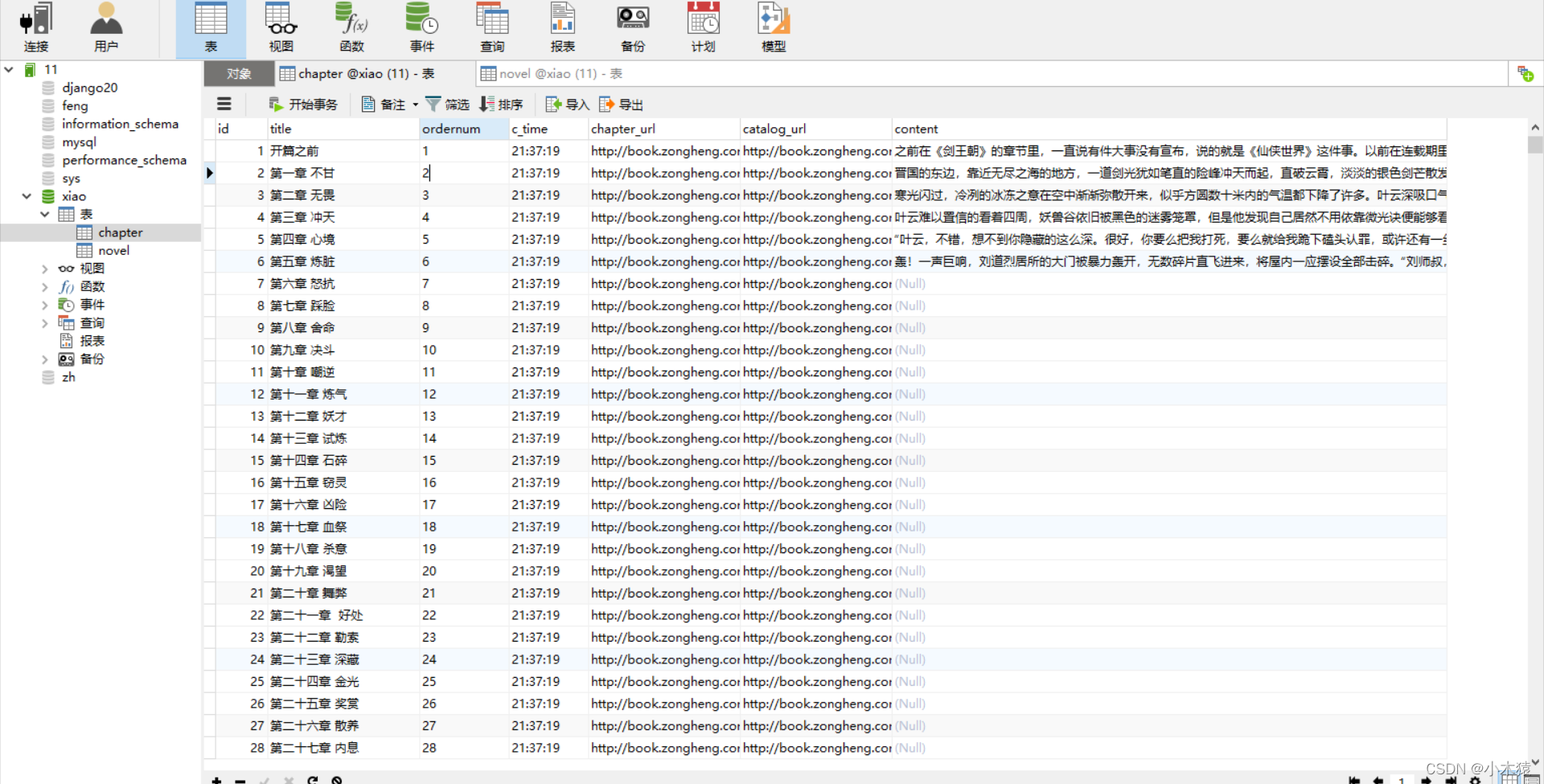Open the 备份 (Backup) toolbar section
Viewport: 1544px width, 784px height.
coord(633,28)
